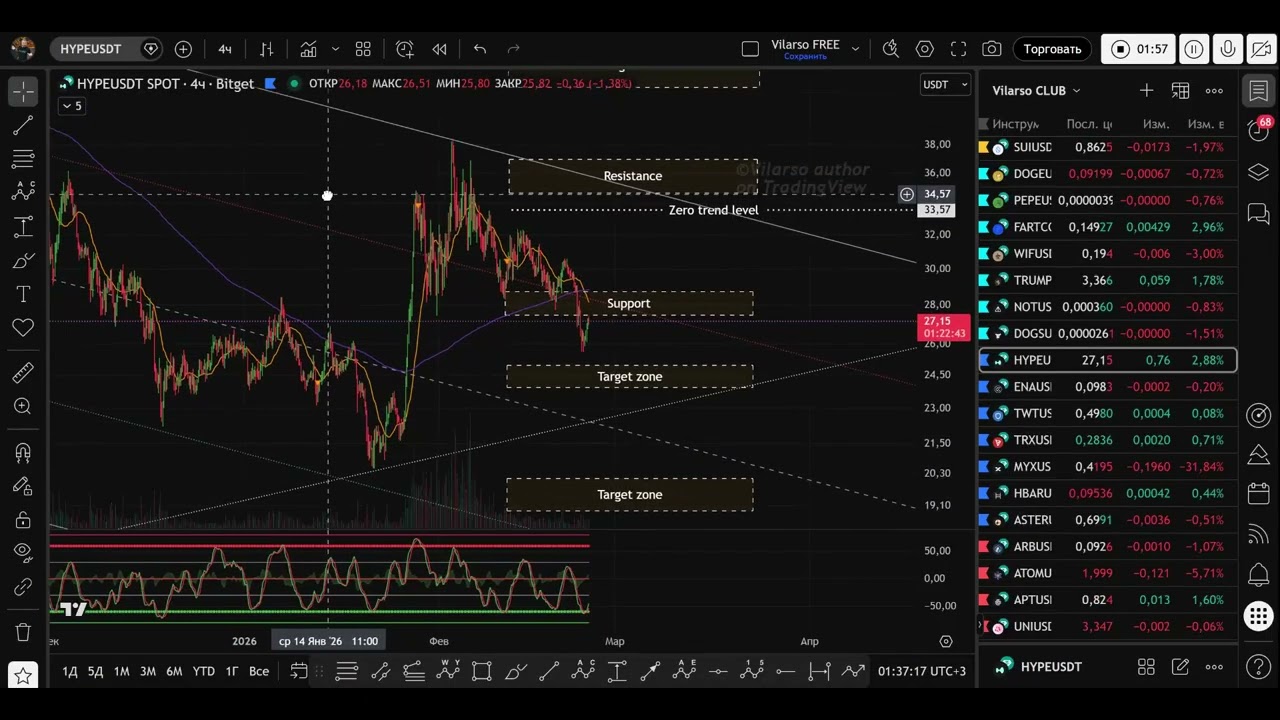Select the text annotation tool
Screen dimensions: 1280x720
point(23,294)
